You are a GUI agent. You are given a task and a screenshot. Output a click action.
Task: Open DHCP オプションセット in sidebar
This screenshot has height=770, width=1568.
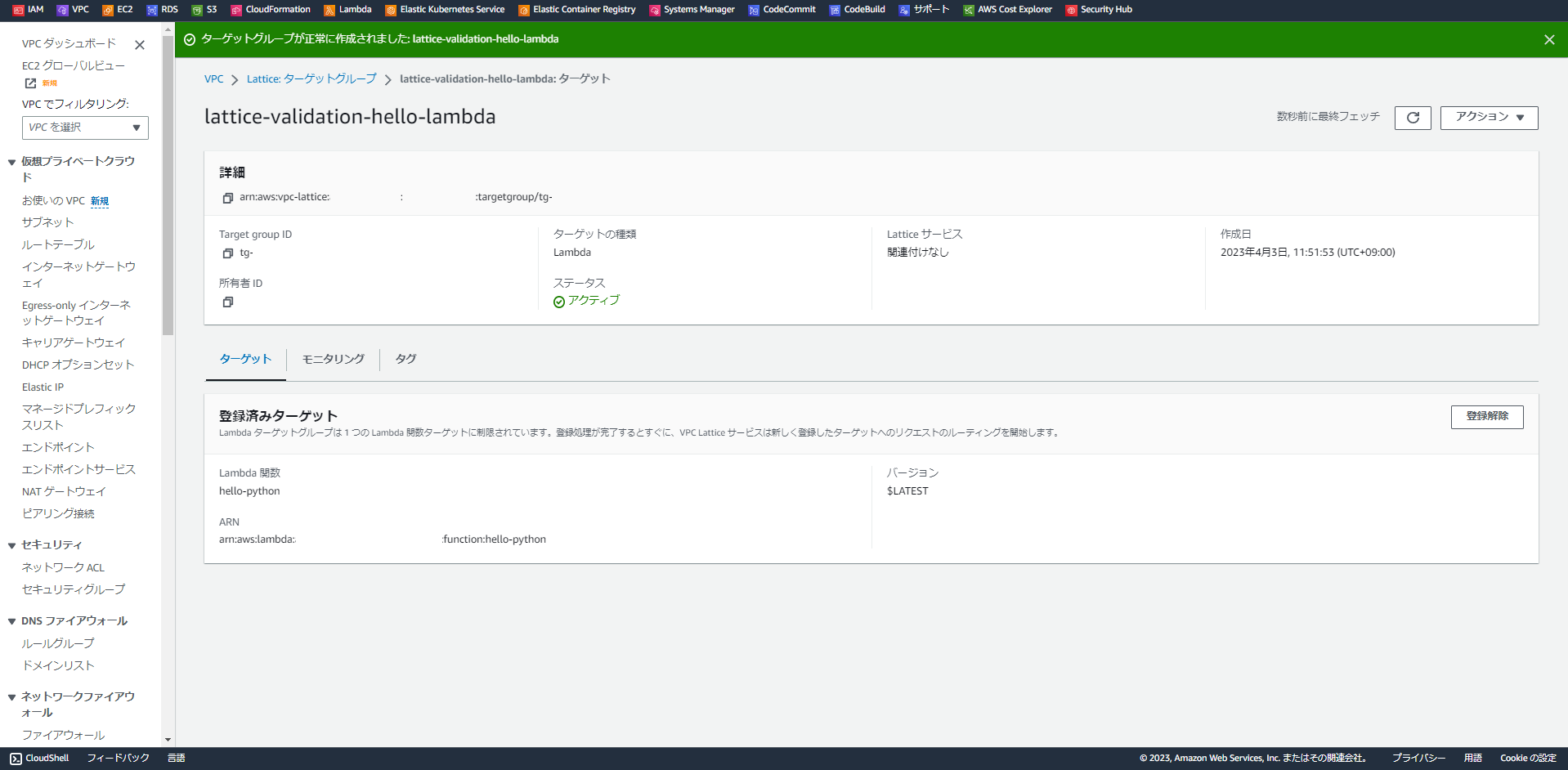click(78, 365)
